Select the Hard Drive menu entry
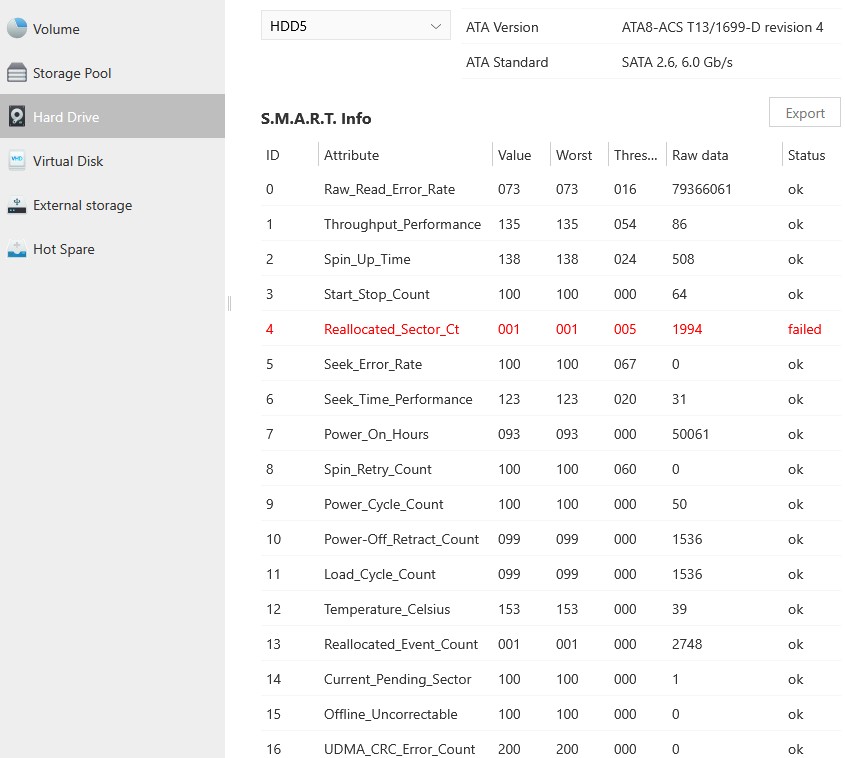845x758 pixels. tap(112, 116)
